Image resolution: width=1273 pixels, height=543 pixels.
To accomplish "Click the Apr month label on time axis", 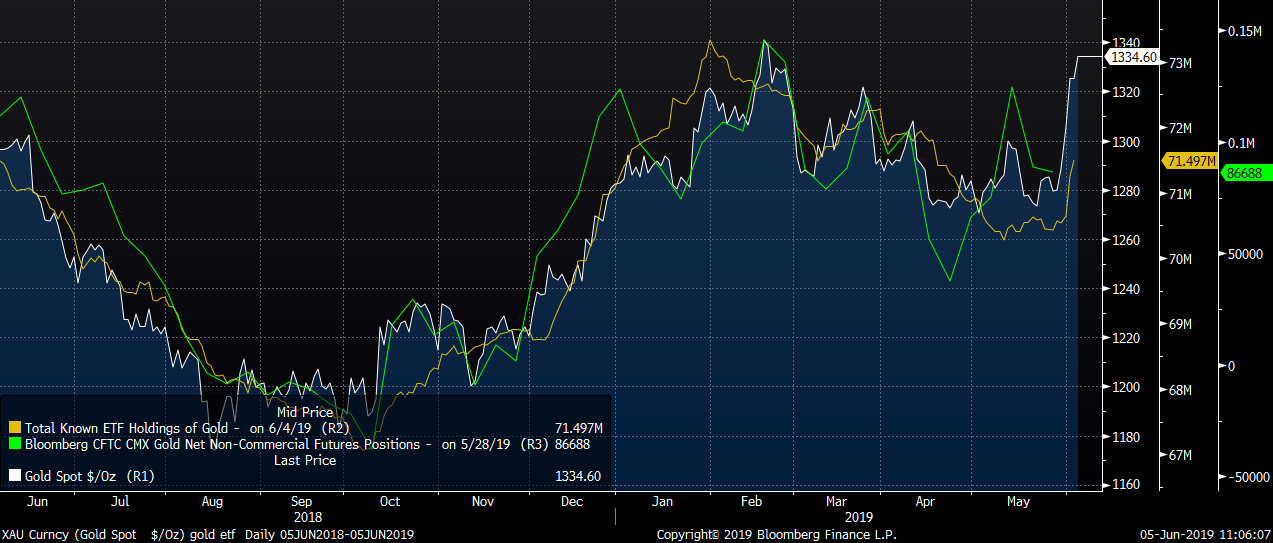I will pyautogui.click(x=926, y=502).
